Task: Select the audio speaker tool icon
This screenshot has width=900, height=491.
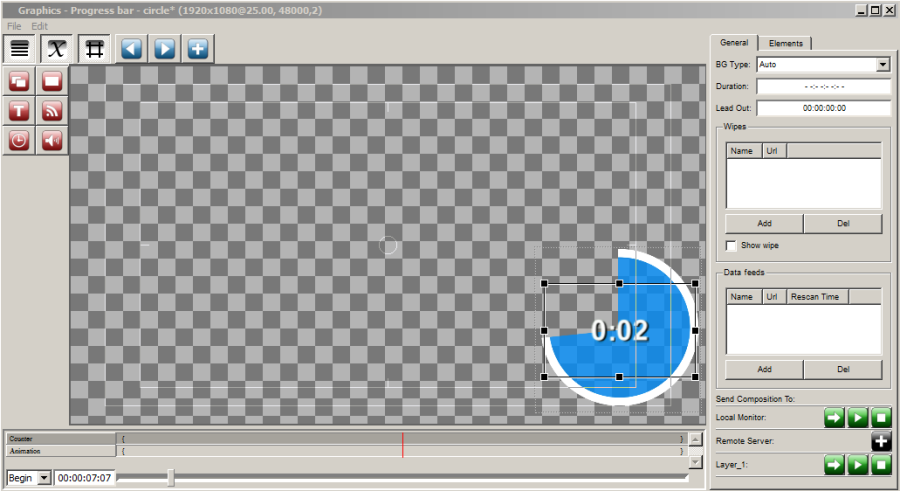Action: pyautogui.click(x=52, y=141)
